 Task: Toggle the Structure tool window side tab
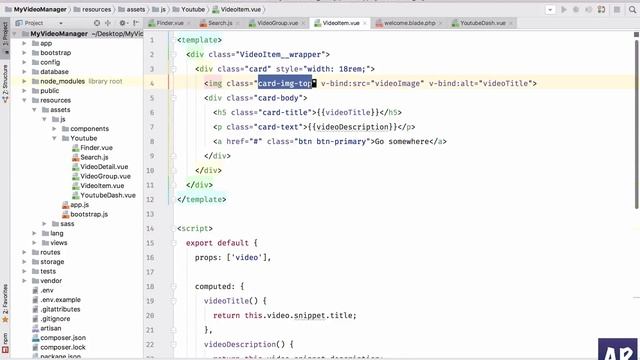coord(5,83)
